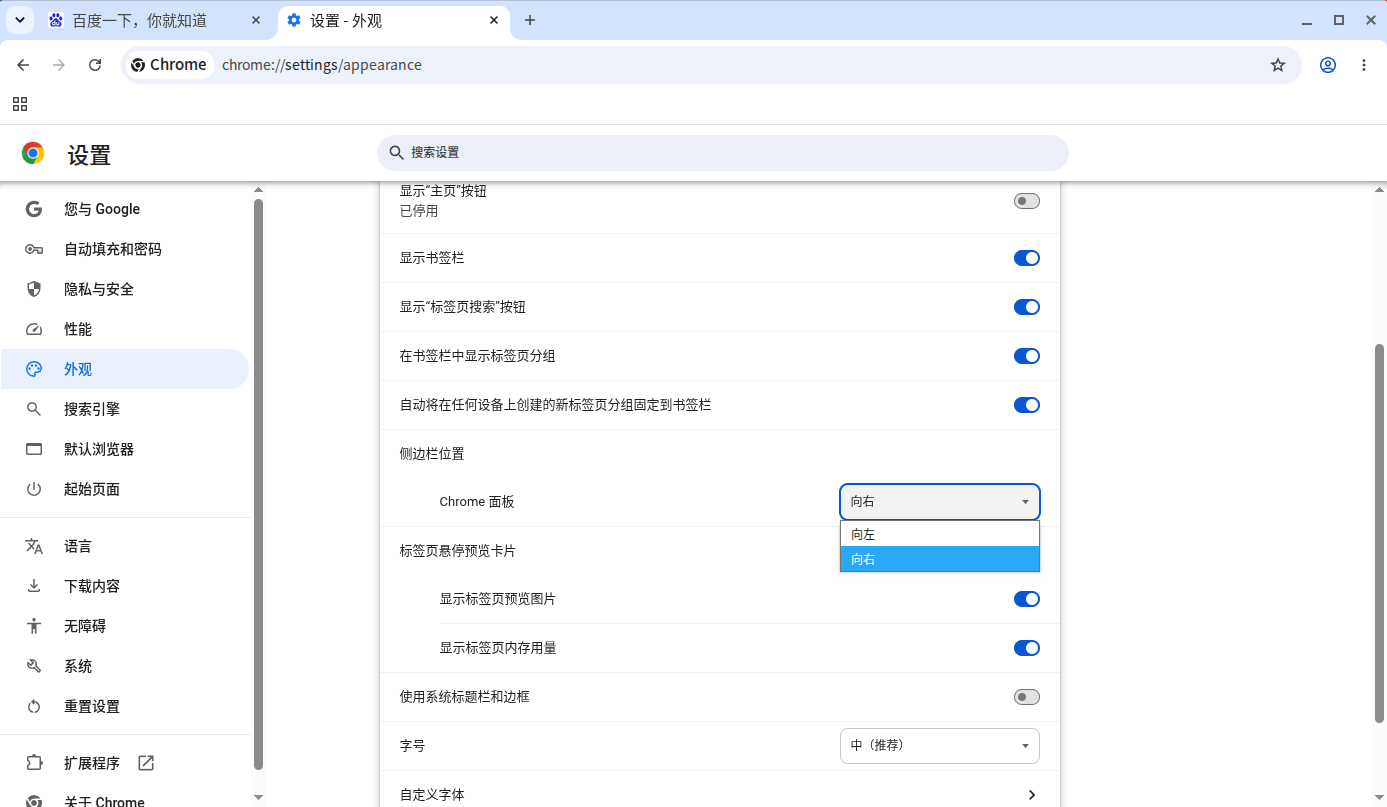Open the profile avatar menu
Screen dimensions: 1387x807
point(1328,65)
